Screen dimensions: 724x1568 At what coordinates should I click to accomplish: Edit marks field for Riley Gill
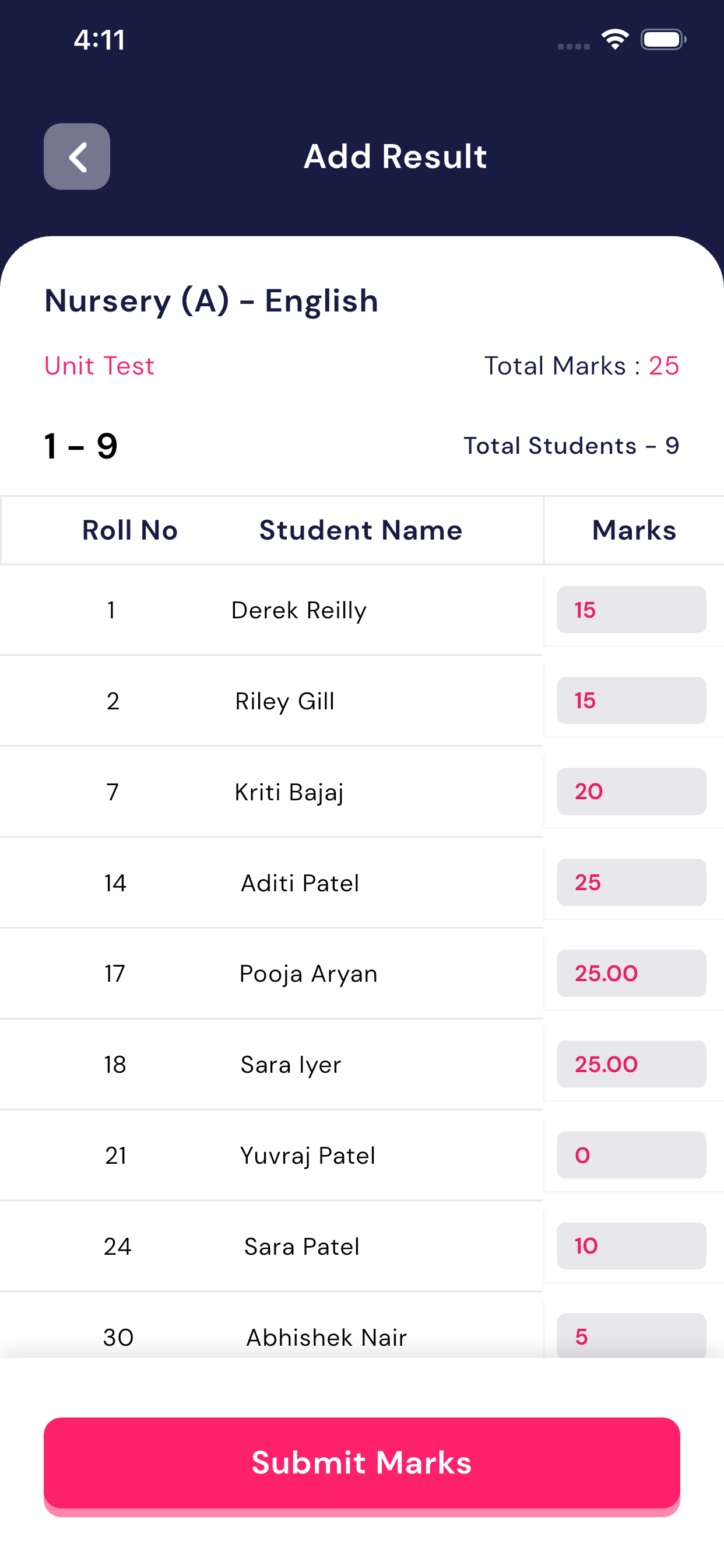click(631, 701)
